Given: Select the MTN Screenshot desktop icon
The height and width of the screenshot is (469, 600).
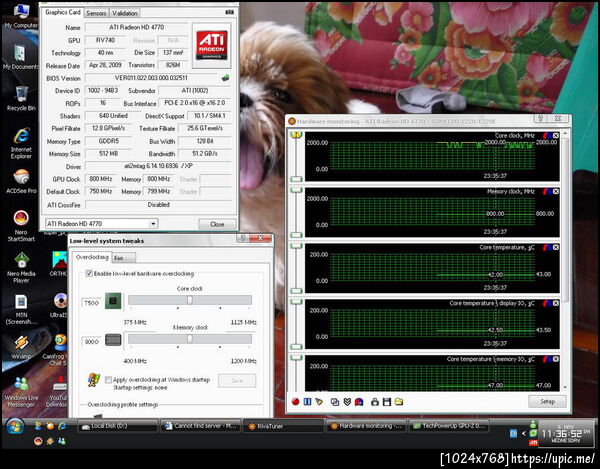Looking at the screenshot, I should click(21, 309).
